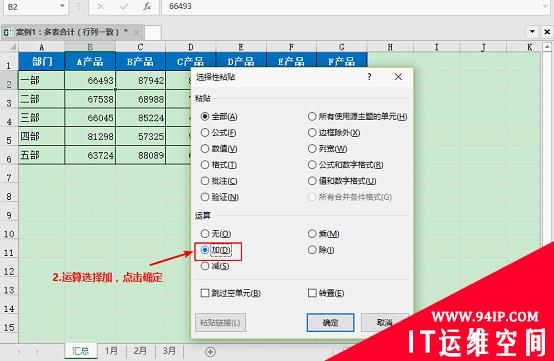Click the insert function fx icon

[x=147, y=6]
